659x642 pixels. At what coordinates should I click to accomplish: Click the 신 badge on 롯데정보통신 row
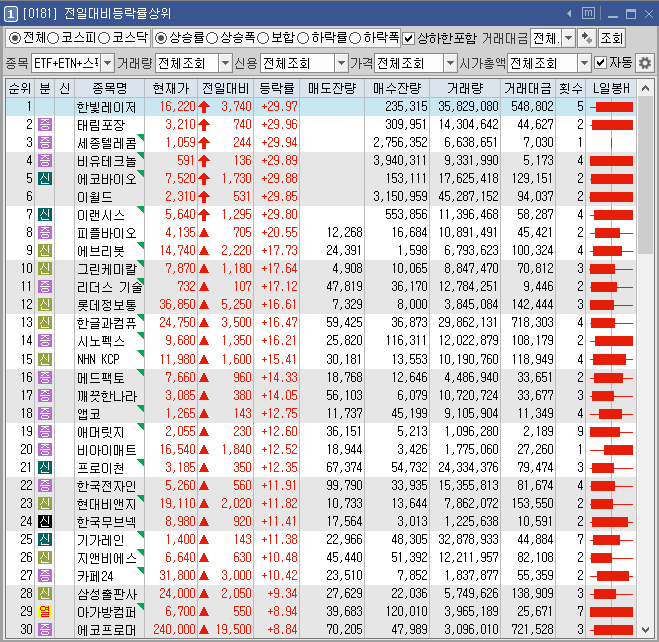(x=45, y=305)
